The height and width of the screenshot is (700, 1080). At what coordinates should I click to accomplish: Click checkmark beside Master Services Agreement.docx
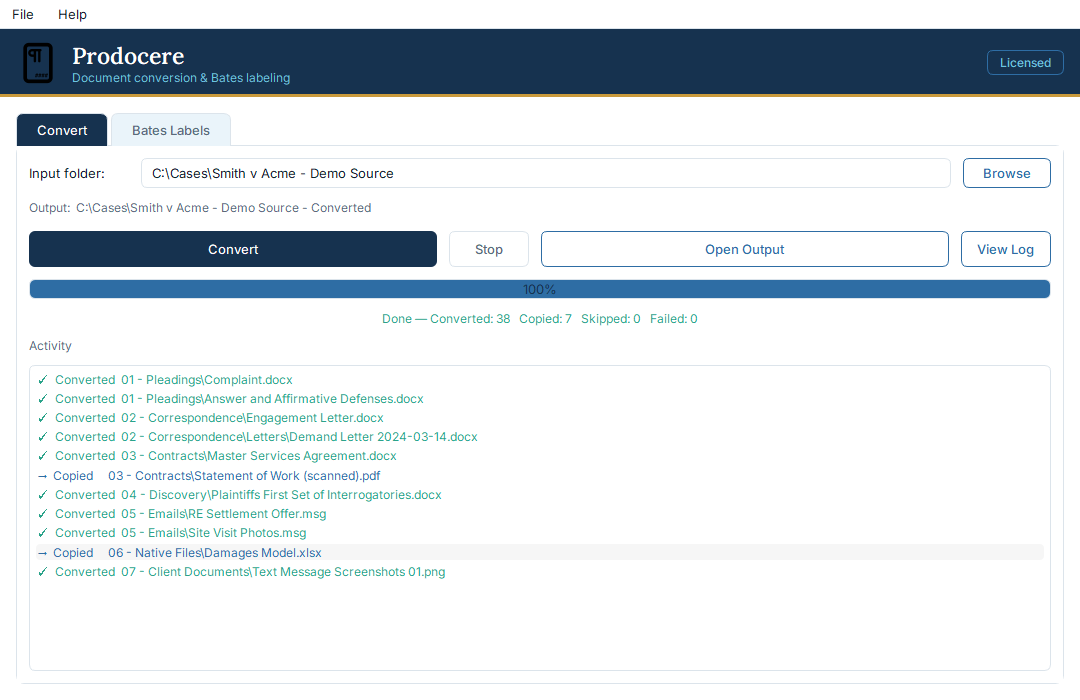pos(43,456)
